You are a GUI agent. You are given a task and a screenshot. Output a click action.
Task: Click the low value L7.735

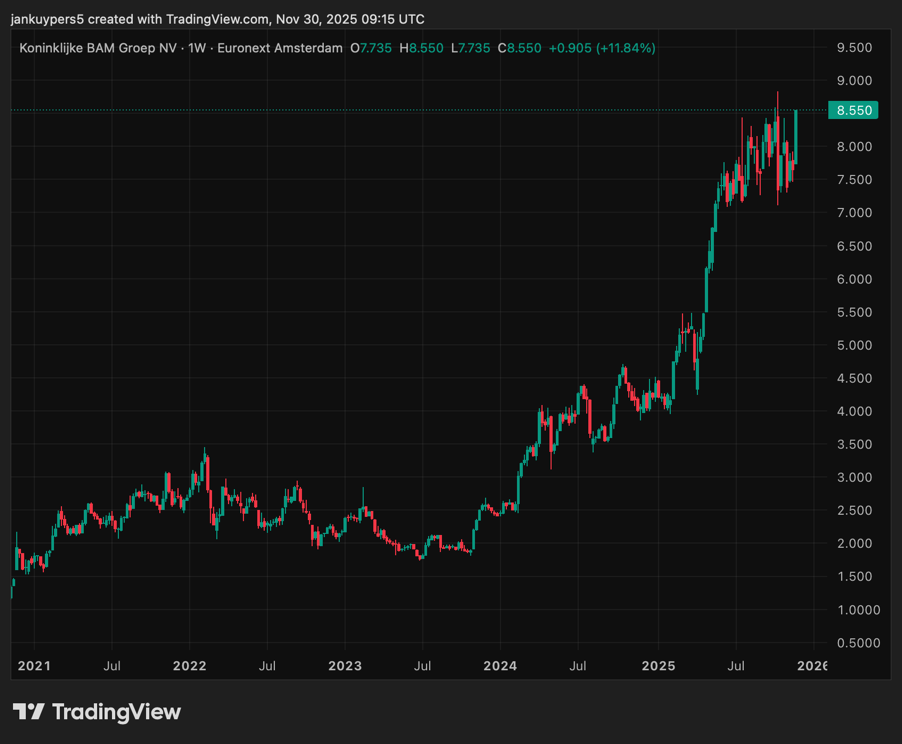471,48
